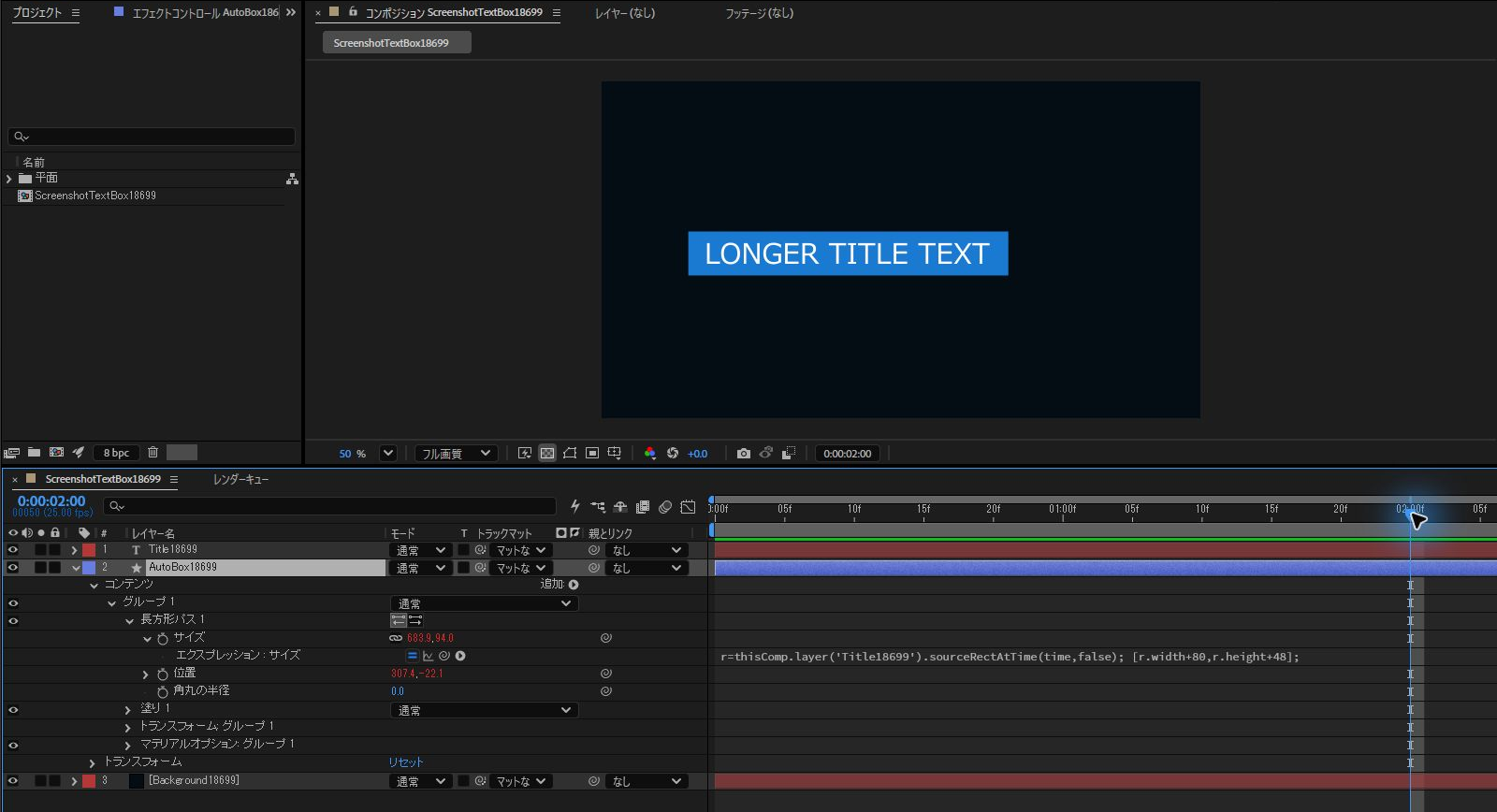
Task: Open magnification ratio dropdown at 50%
Action: [388, 454]
